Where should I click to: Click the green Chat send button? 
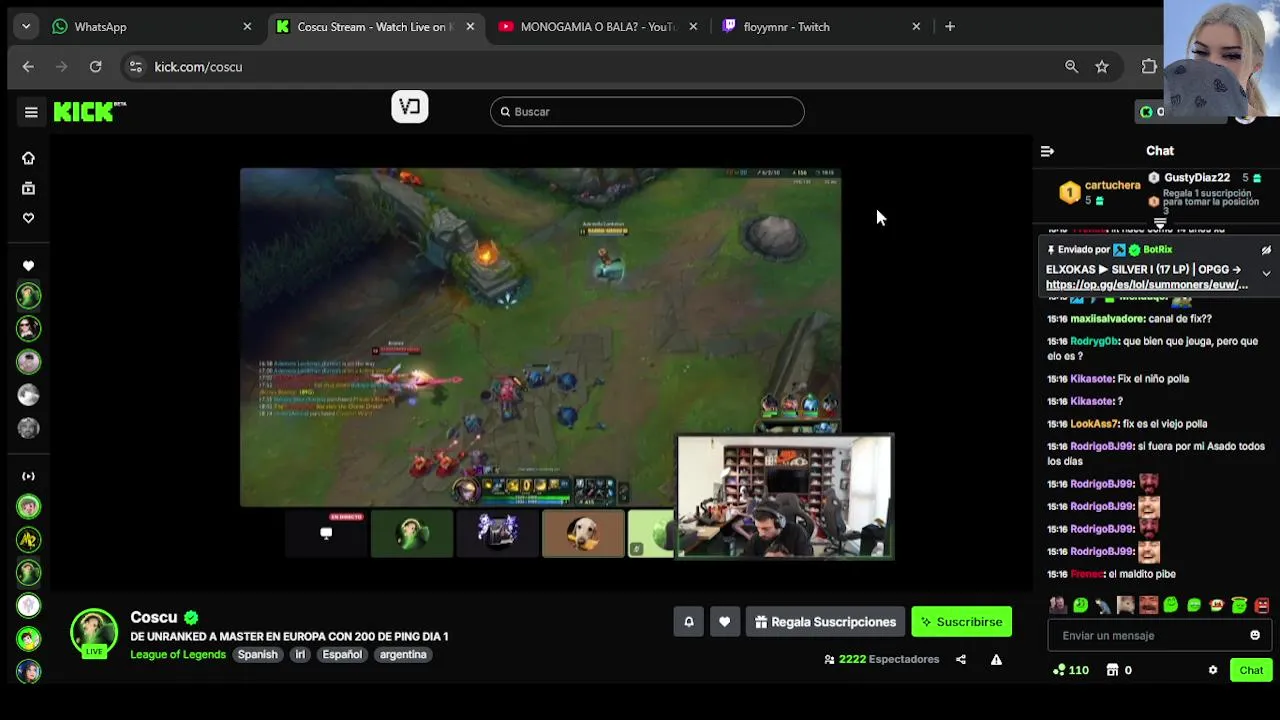[x=1251, y=670]
